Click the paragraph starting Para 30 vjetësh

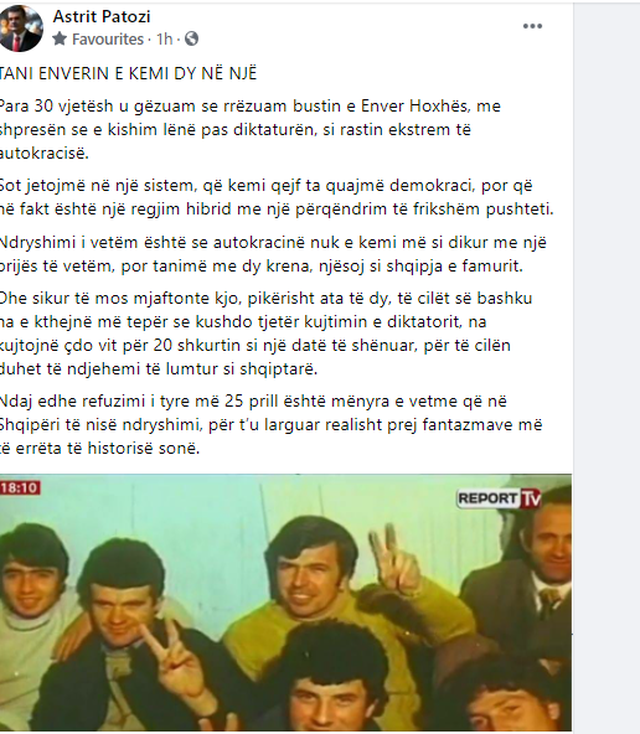(250, 130)
